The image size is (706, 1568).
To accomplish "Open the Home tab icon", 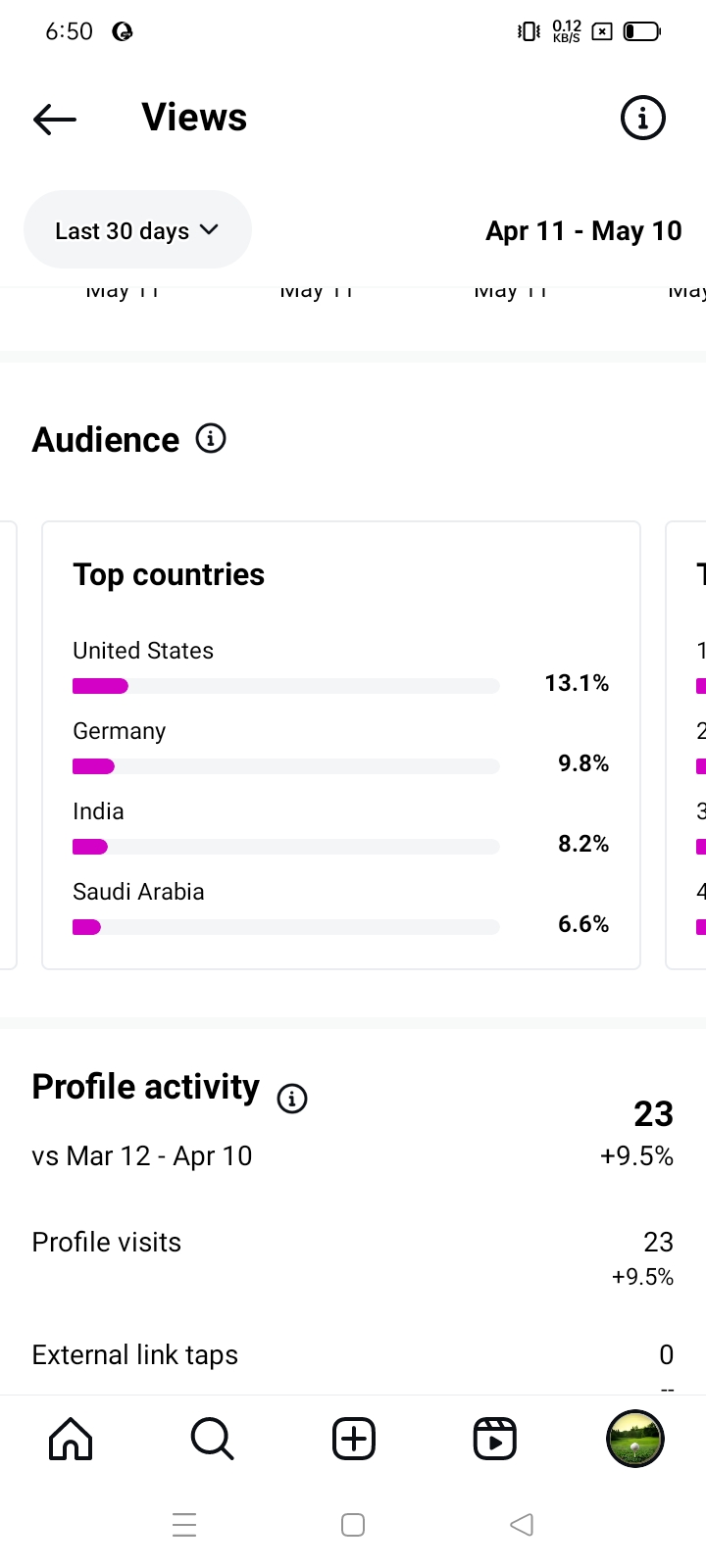I will [x=71, y=1439].
